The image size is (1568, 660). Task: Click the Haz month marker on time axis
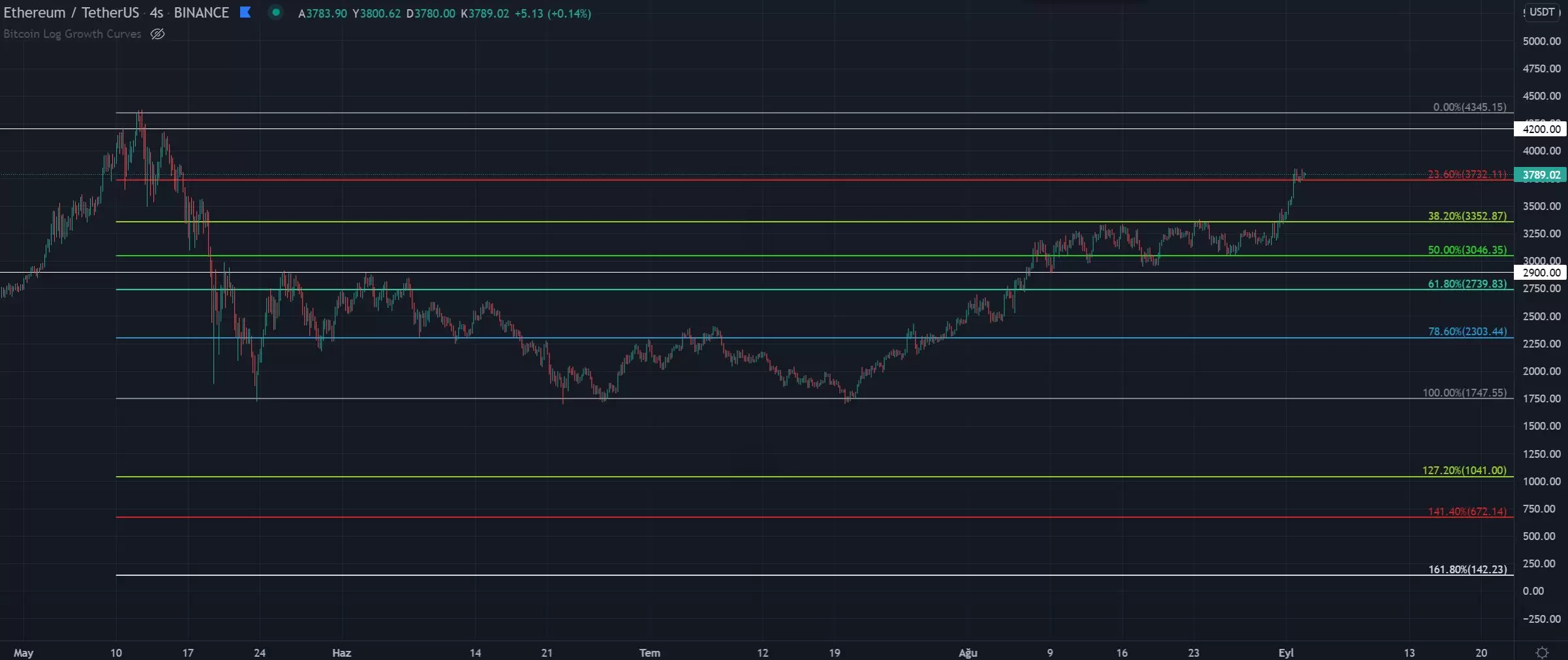(341, 653)
